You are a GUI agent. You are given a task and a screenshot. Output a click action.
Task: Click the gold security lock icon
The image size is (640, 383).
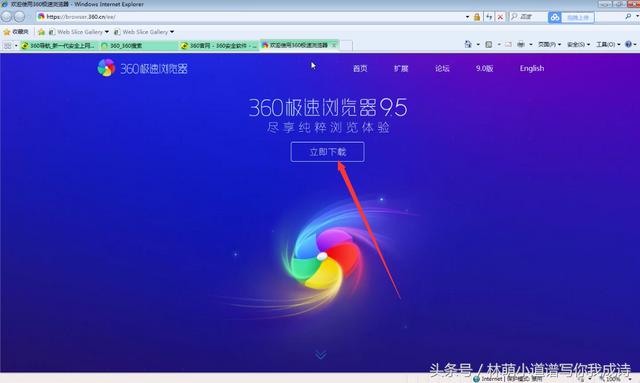[477, 17]
